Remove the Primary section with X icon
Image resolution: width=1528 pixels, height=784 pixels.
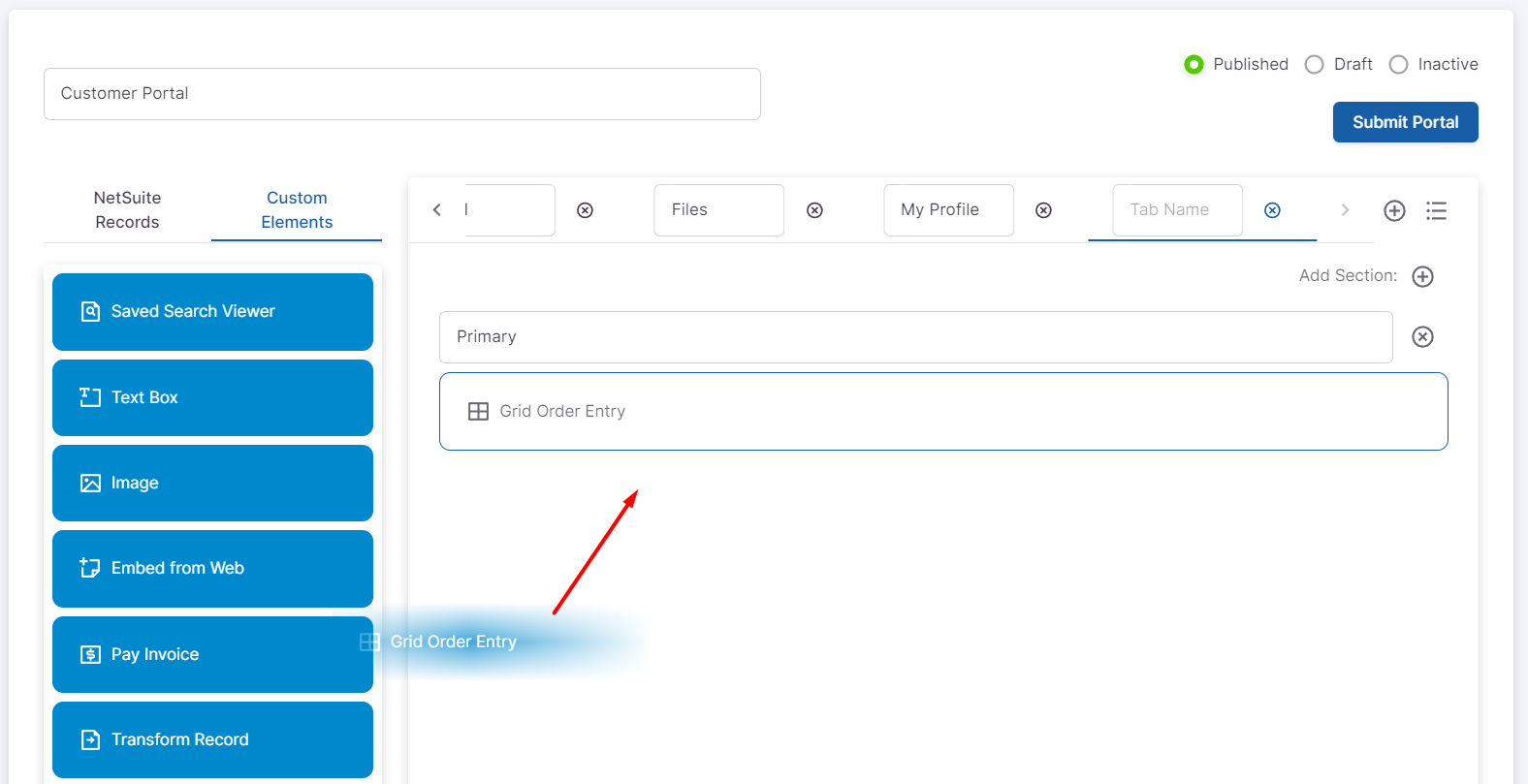pyautogui.click(x=1422, y=336)
